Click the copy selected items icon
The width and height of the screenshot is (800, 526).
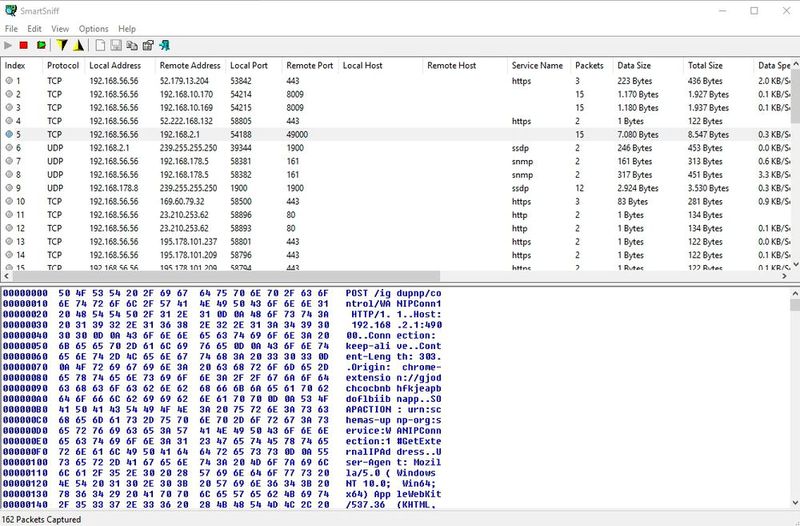click(132, 45)
